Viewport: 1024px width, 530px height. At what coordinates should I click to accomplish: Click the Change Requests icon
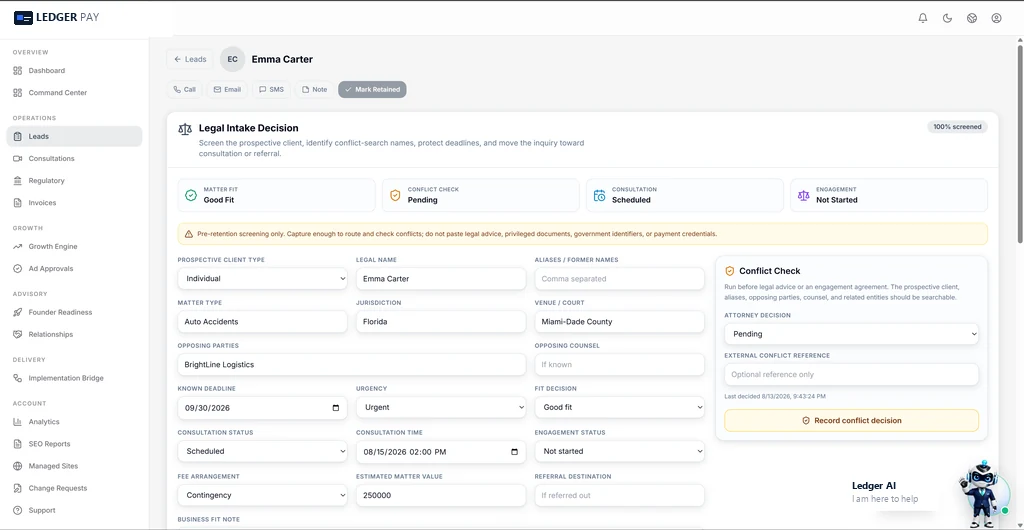[18, 488]
